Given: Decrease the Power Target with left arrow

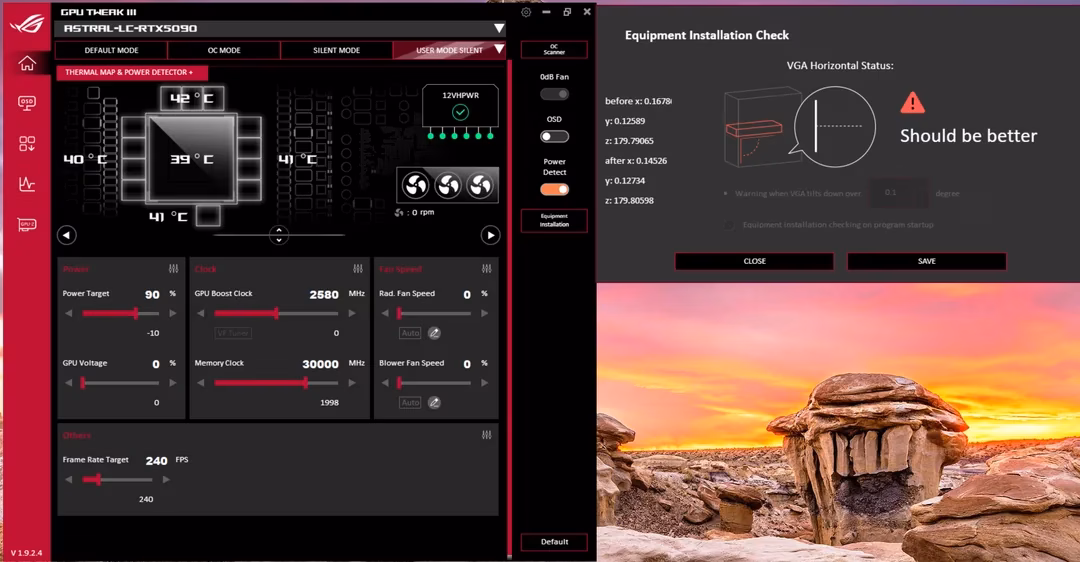Looking at the screenshot, I should point(68,313).
